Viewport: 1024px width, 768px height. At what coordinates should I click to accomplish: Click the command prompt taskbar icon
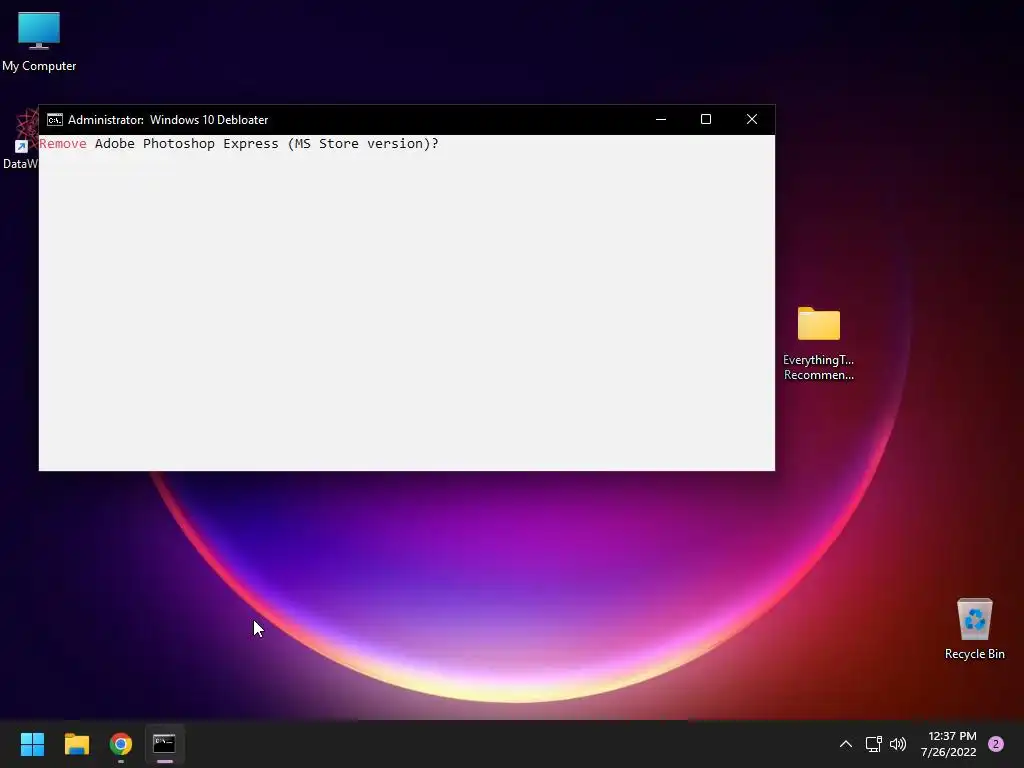(165, 744)
